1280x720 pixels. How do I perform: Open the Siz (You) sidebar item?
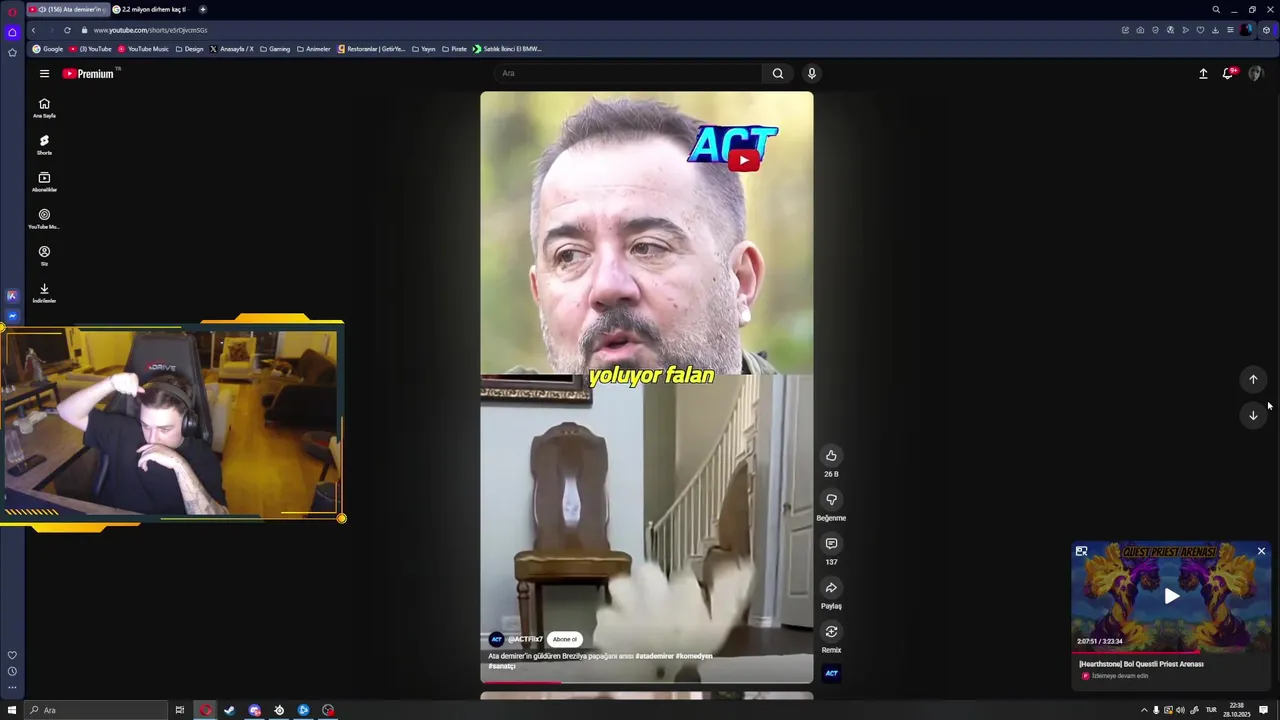(x=44, y=256)
